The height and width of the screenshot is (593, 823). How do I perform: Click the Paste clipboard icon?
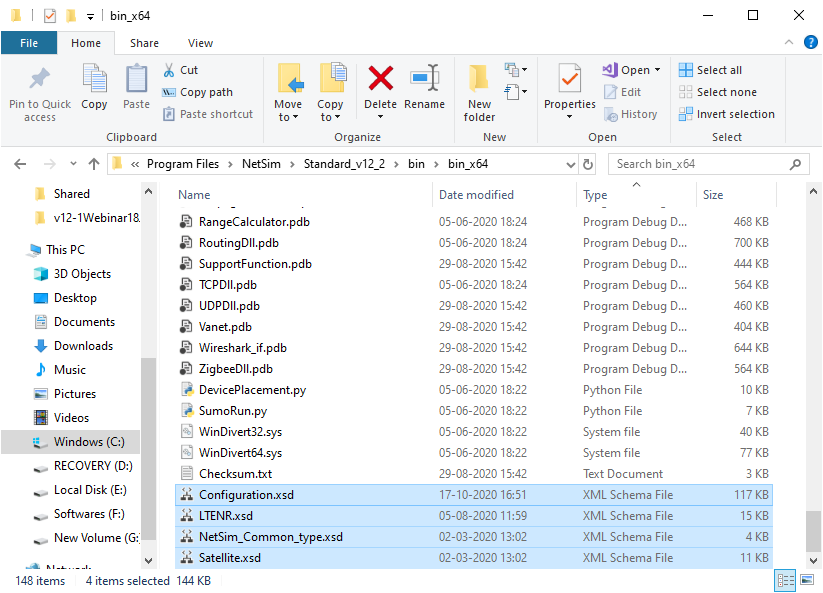click(136, 79)
